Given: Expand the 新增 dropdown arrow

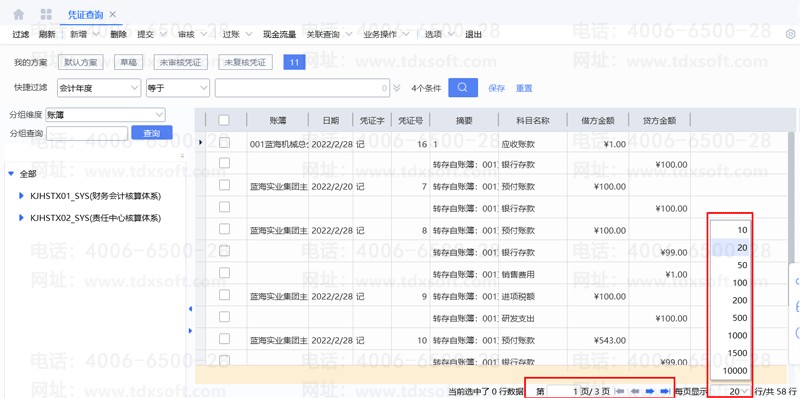Looking at the screenshot, I should point(95,34).
